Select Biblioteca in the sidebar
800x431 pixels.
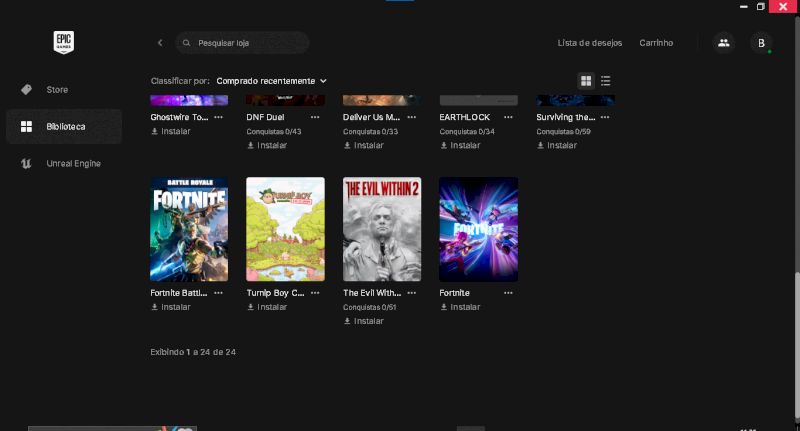click(64, 126)
